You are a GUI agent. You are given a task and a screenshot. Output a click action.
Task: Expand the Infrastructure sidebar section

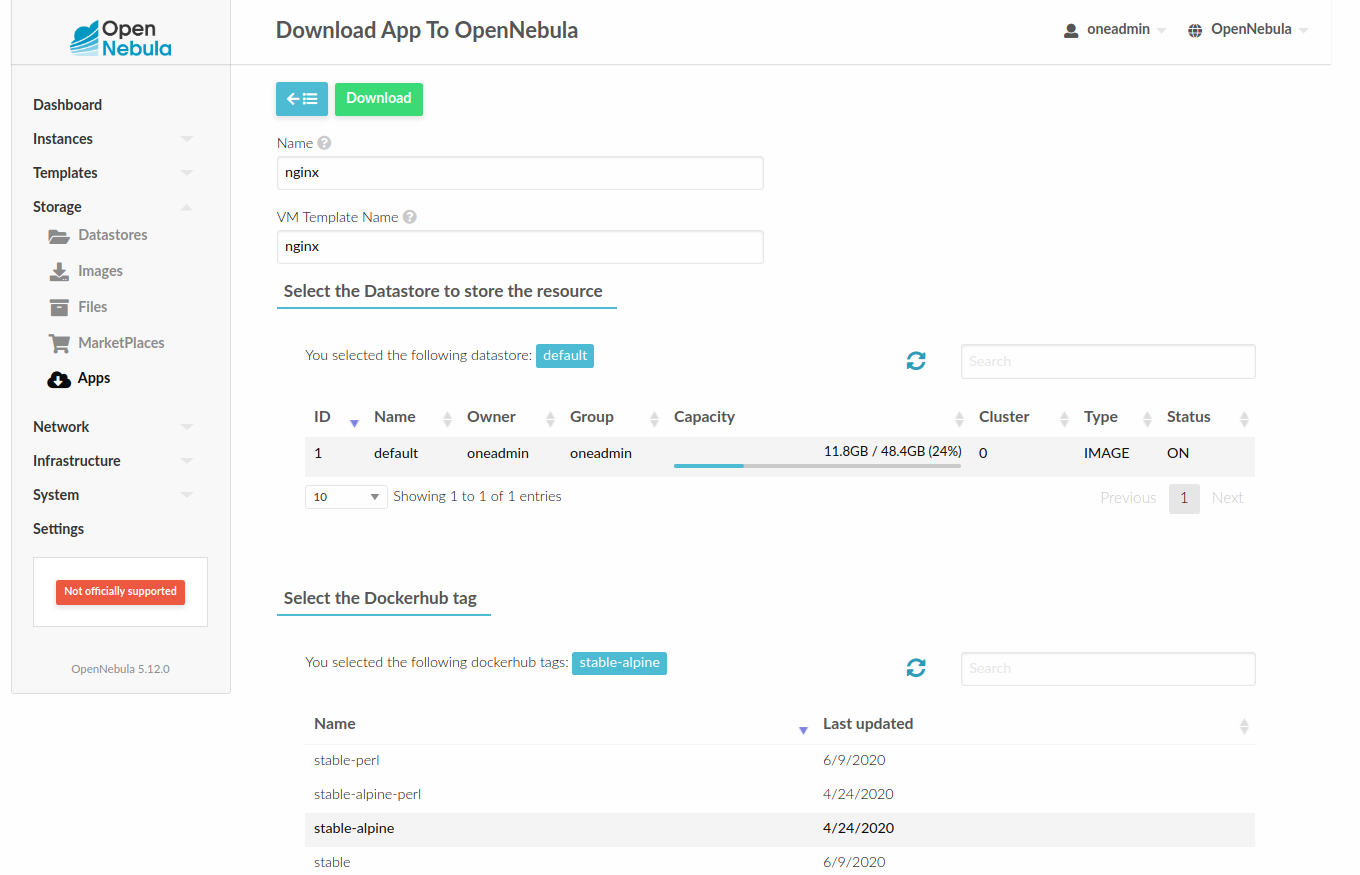[187, 461]
